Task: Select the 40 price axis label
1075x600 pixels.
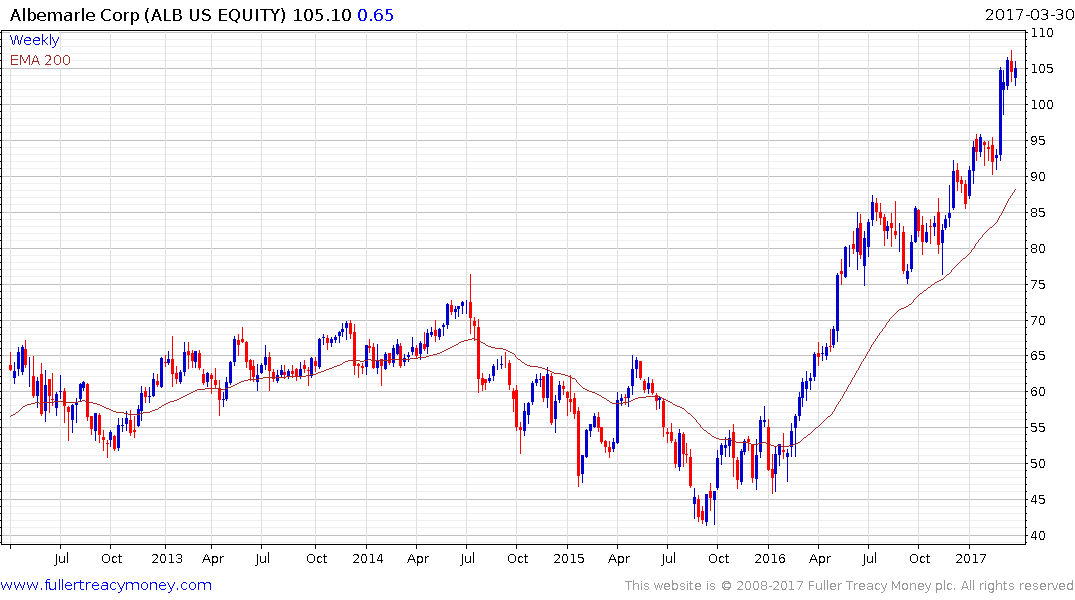Action: (x=1038, y=536)
